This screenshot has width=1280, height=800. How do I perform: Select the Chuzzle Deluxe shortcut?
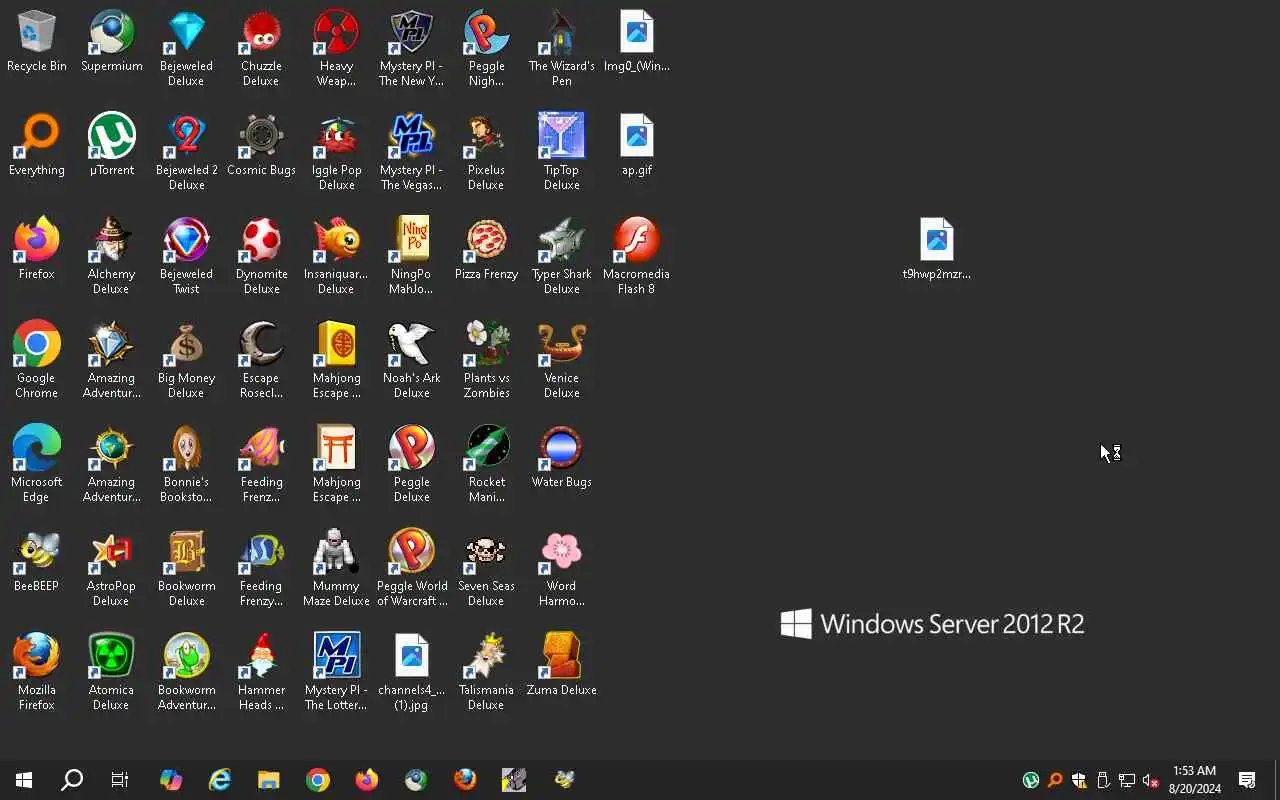[x=261, y=49]
